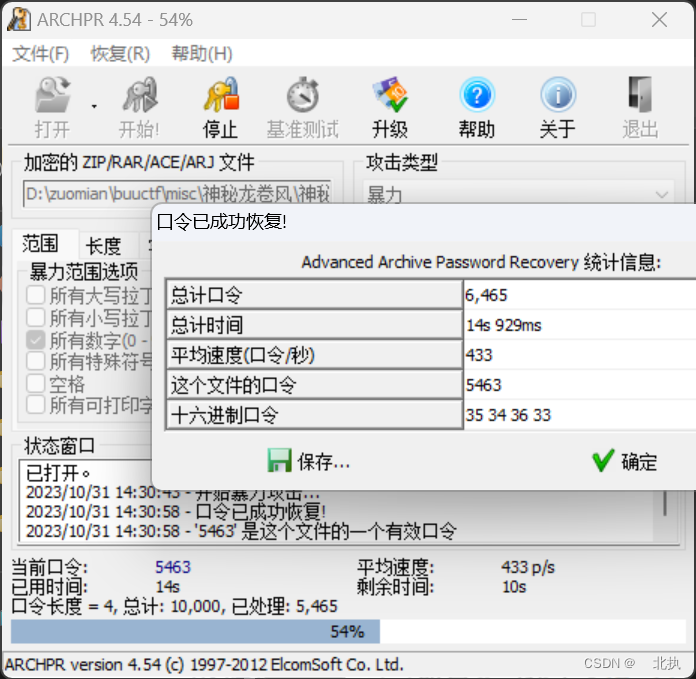This screenshot has width=696, height=679.
Task: Open the 帮助 question mark icon
Action: (x=477, y=95)
